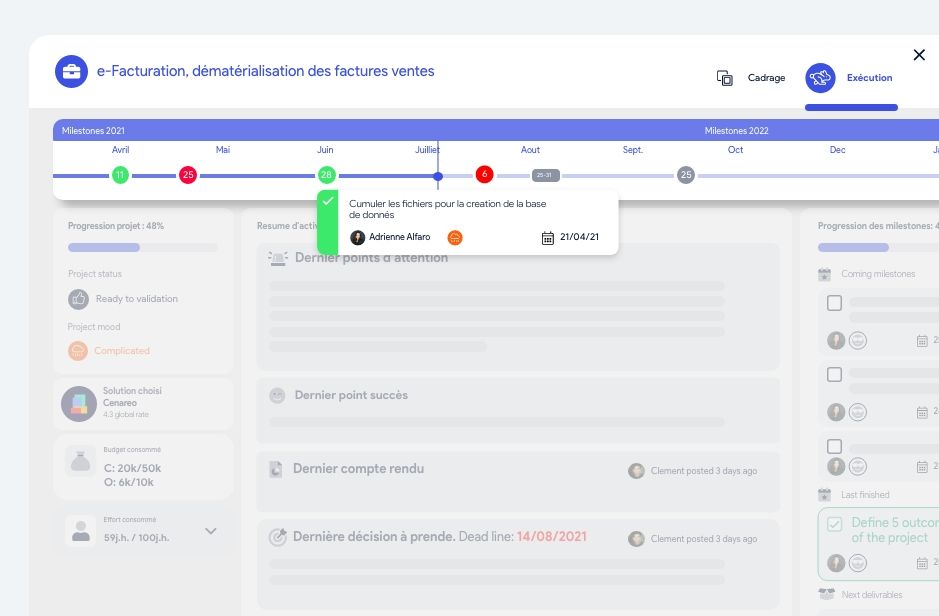Click the Effort consommé person icon
The height and width of the screenshot is (616, 939).
[x=80, y=527]
